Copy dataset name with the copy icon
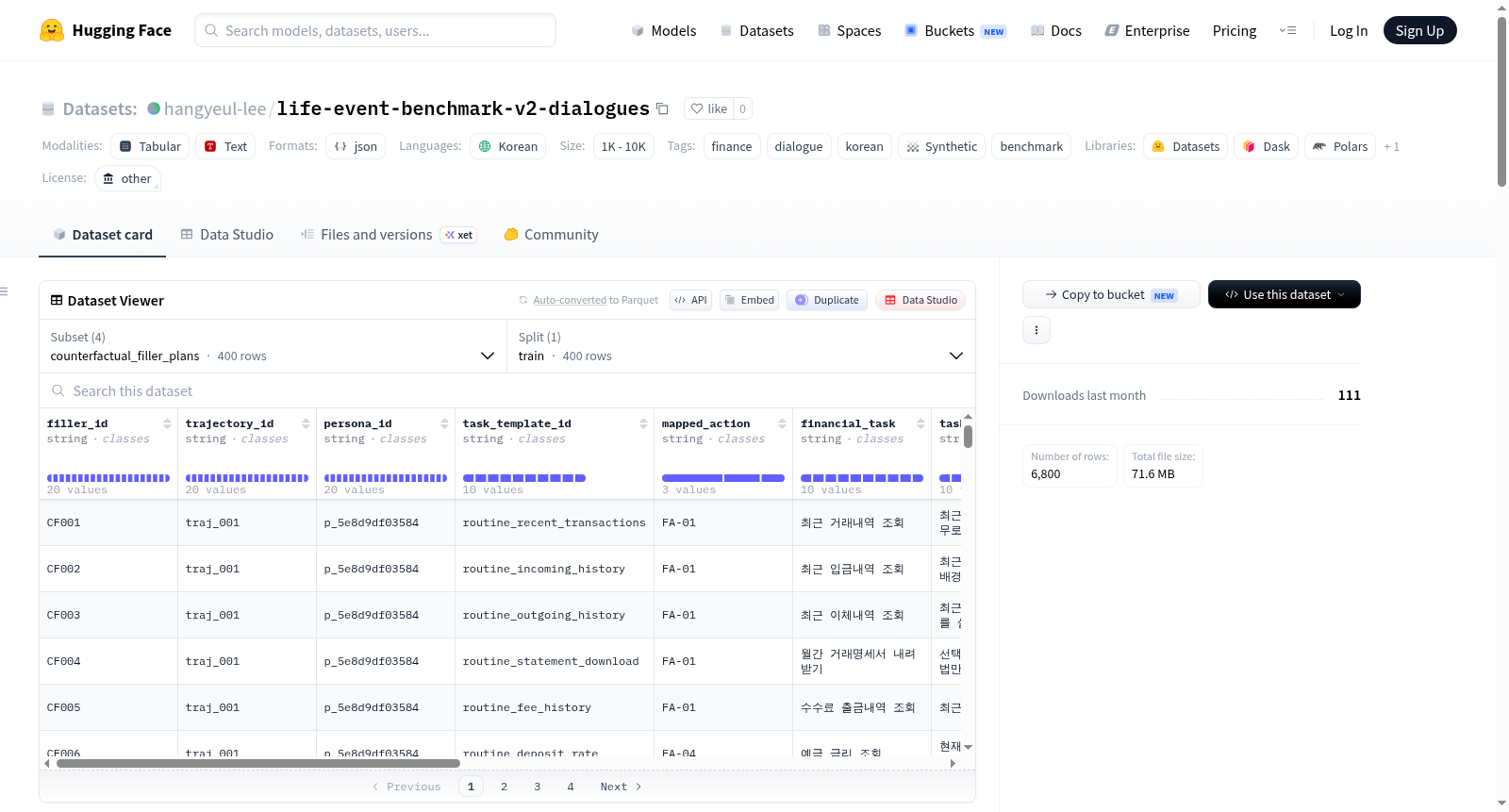Viewport: 1509px width, 812px height. tap(662, 108)
